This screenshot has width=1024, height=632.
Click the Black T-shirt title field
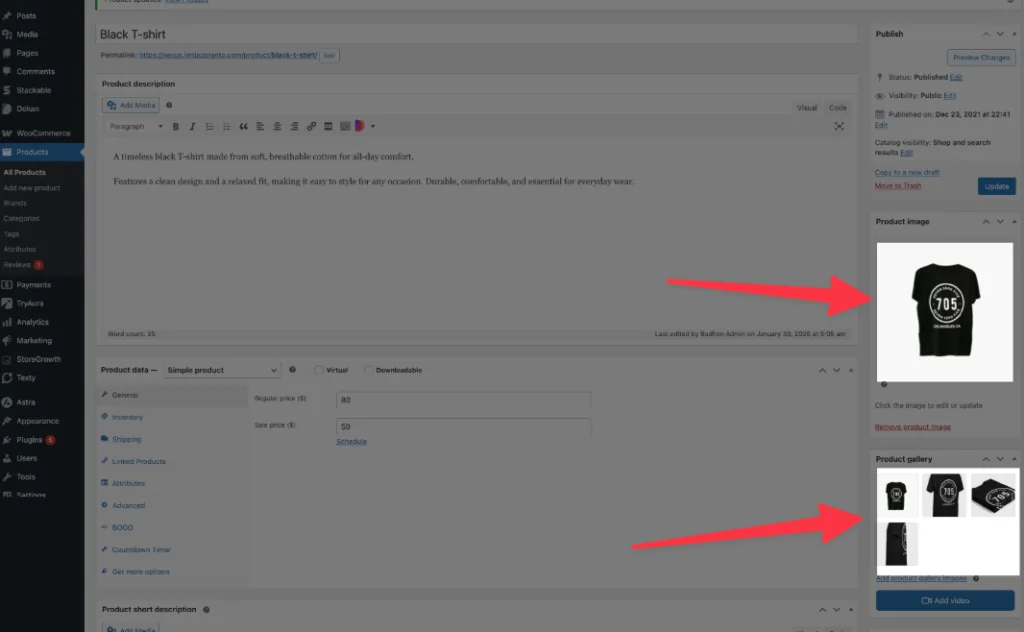(x=477, y=35)
